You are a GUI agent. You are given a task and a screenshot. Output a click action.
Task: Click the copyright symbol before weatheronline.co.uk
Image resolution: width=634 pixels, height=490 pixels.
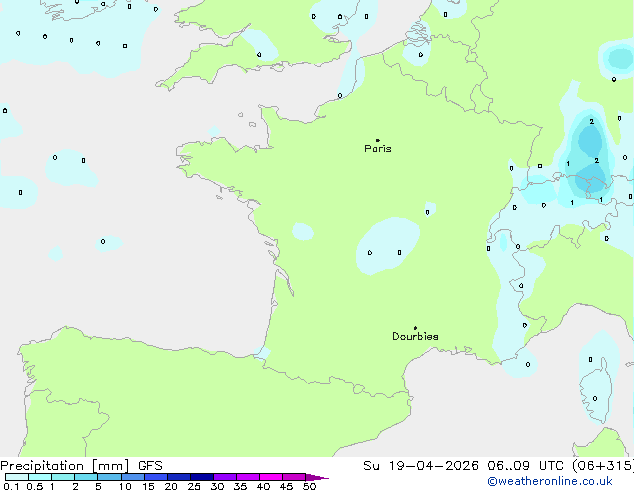[x=491, y=482]
